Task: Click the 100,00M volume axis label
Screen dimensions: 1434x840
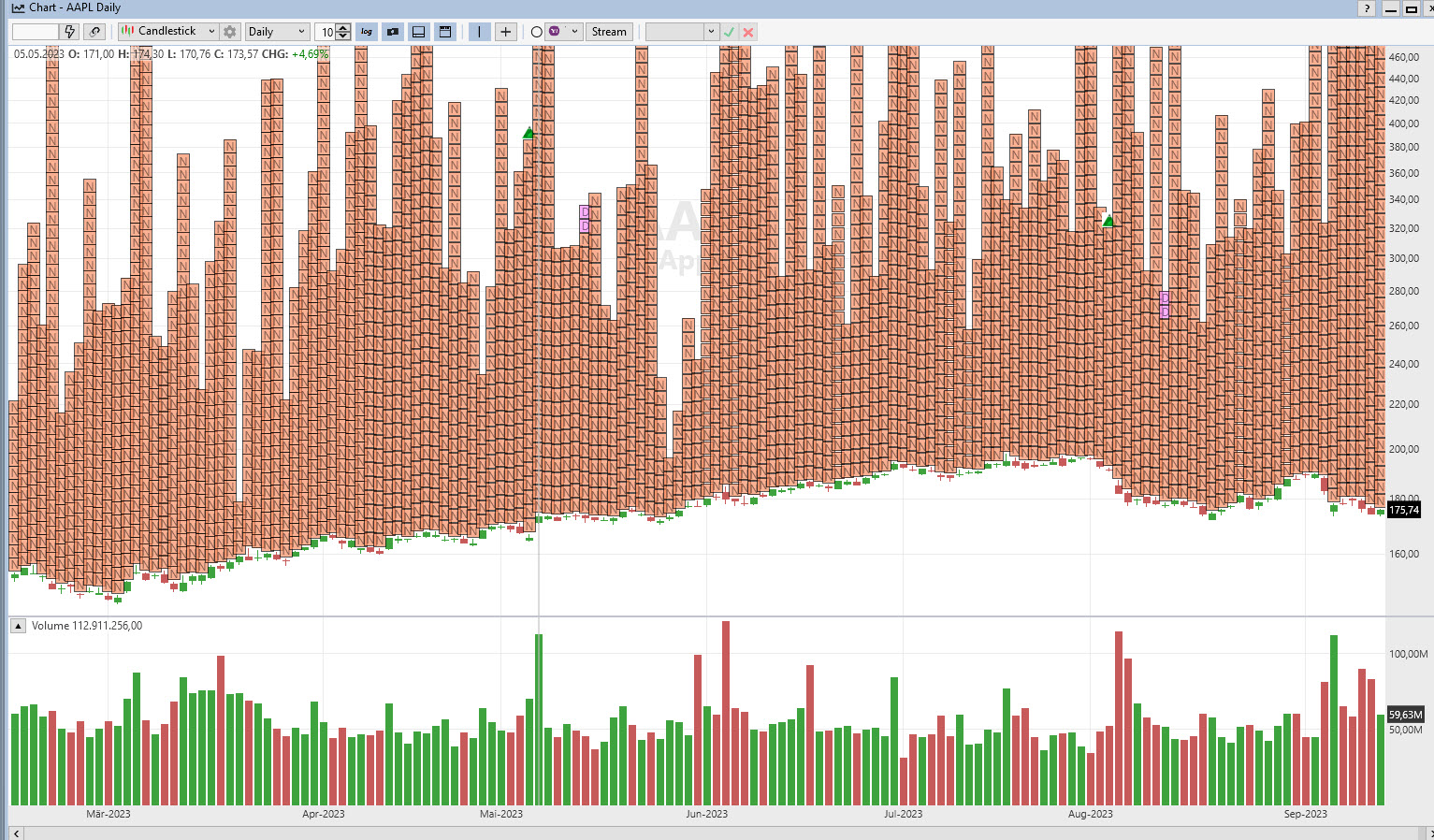Action: pos(1408,654)
